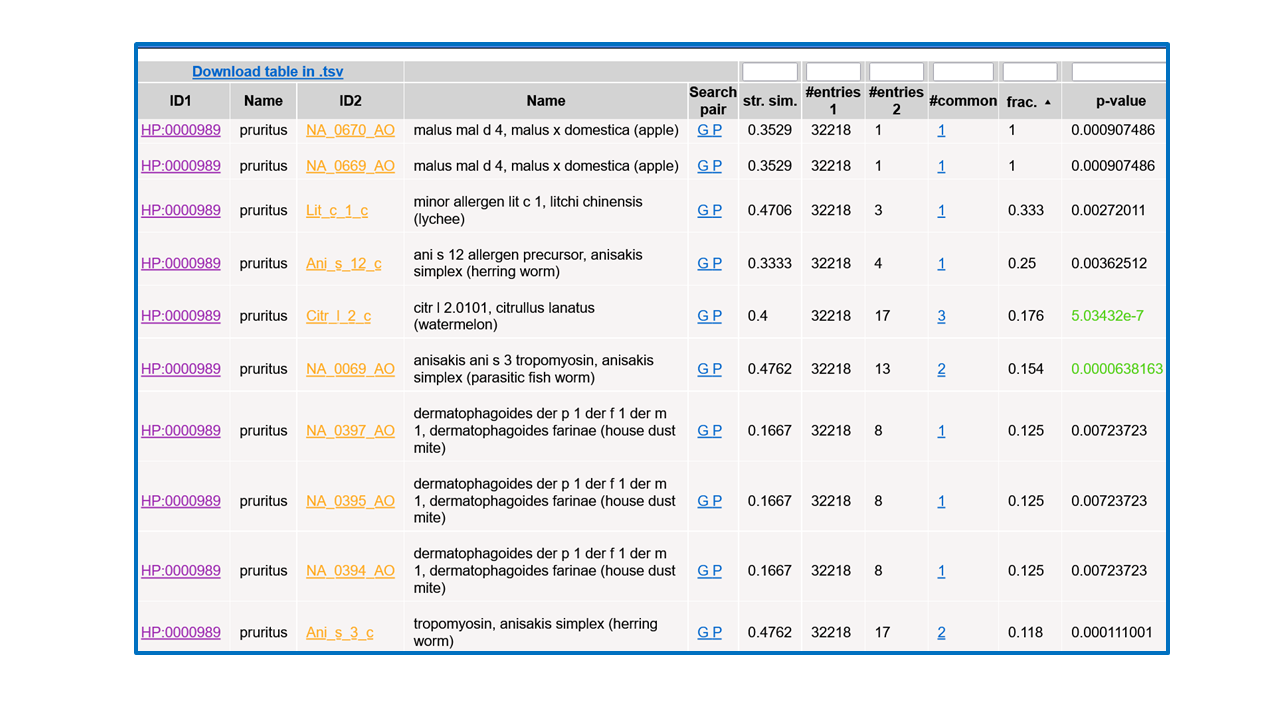Open the Lit_c_1_c lychee allergen ID
This screenshot has width=1280, height=720.
(337, 211)
